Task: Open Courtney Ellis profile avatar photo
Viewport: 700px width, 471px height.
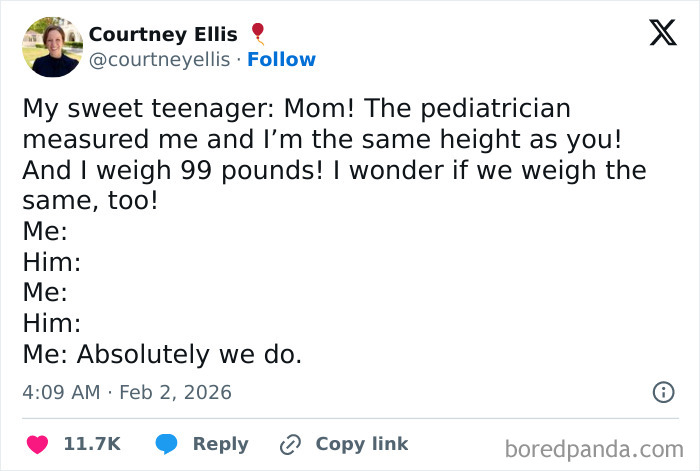Action: [52, 47]
